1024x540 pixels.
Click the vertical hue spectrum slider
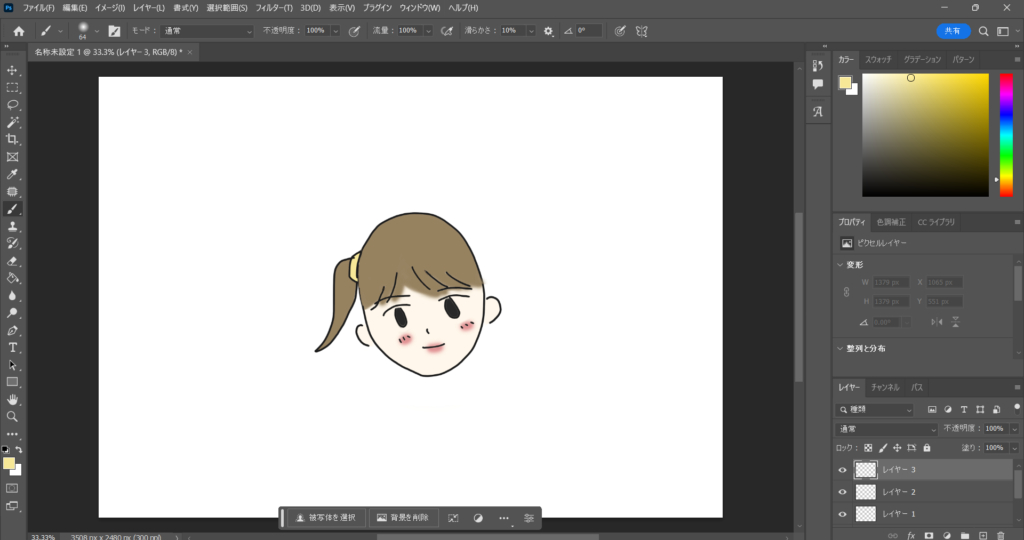click(1006, 133)
